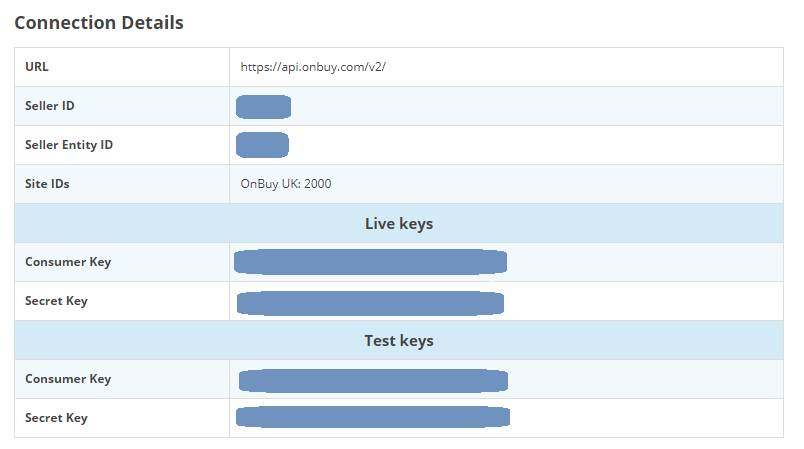This screenshot has height=449, width=804.
Task: Click the Live keys section header
Action: point(398,223)
